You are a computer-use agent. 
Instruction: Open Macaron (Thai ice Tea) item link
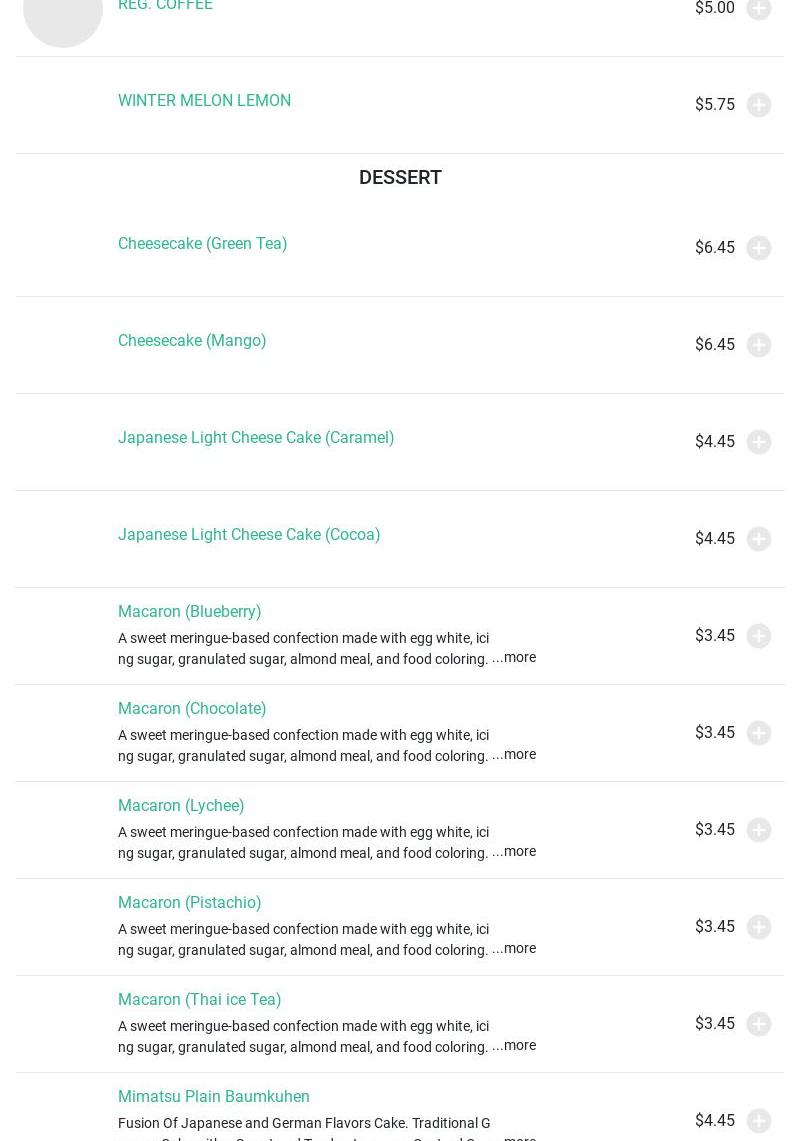point(199,999)
